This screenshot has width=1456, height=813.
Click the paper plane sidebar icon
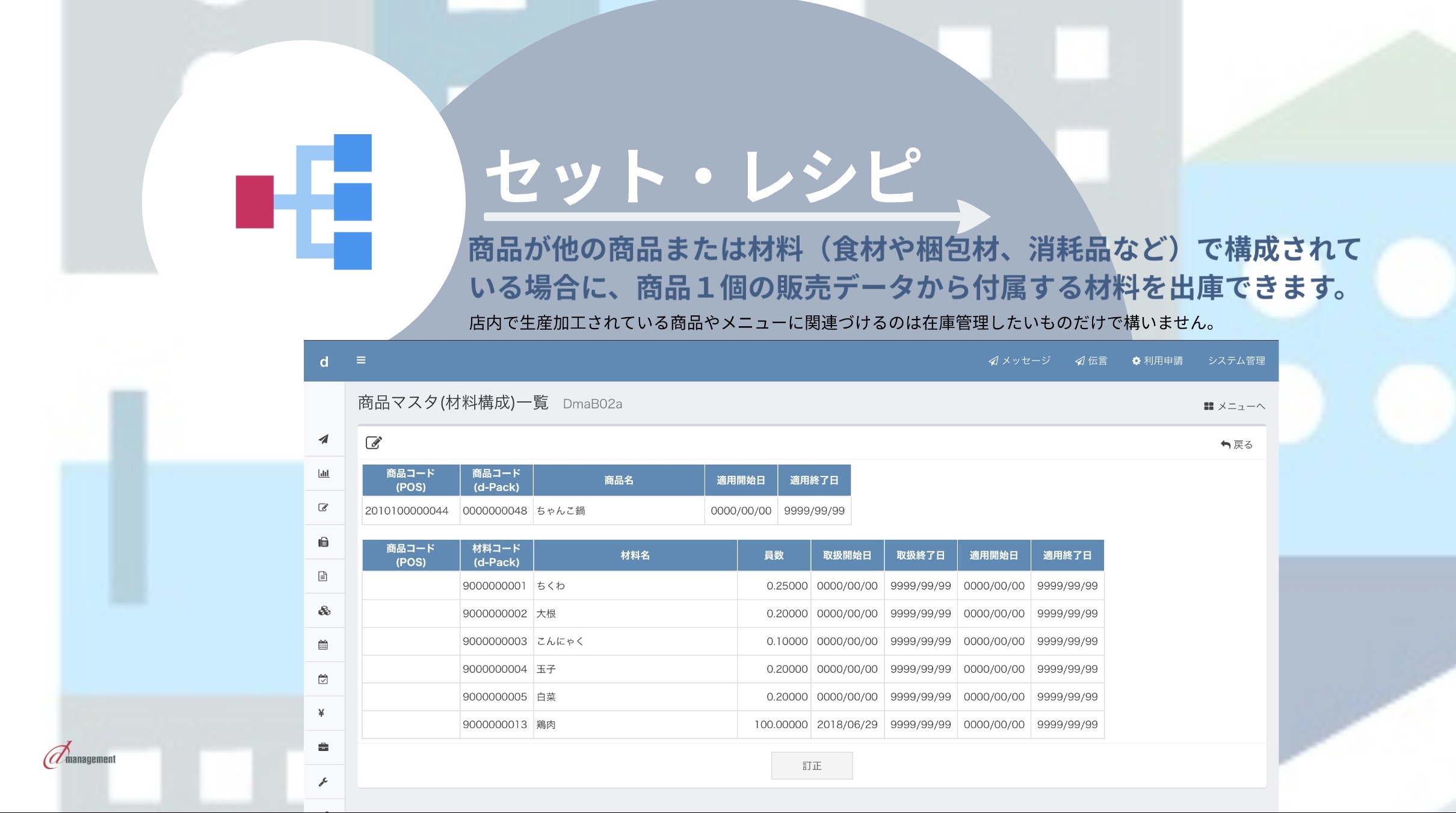coord(324,439)
